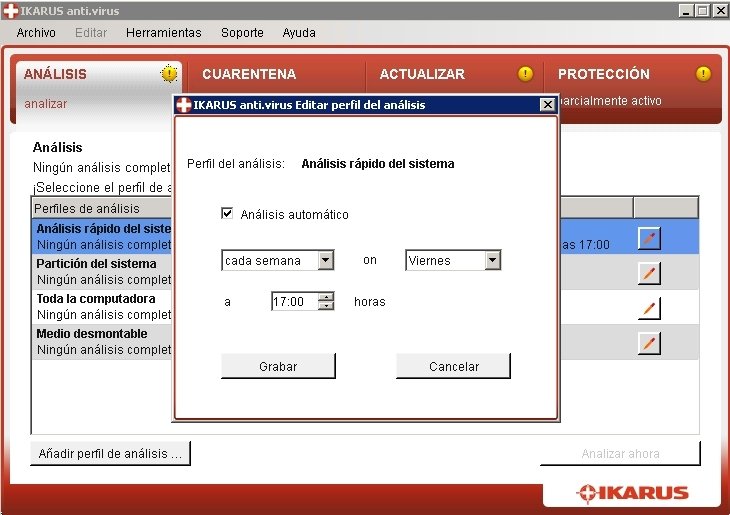Click the IKARUS logo at bottom right
730x515 pixels.
pos(632,493)
